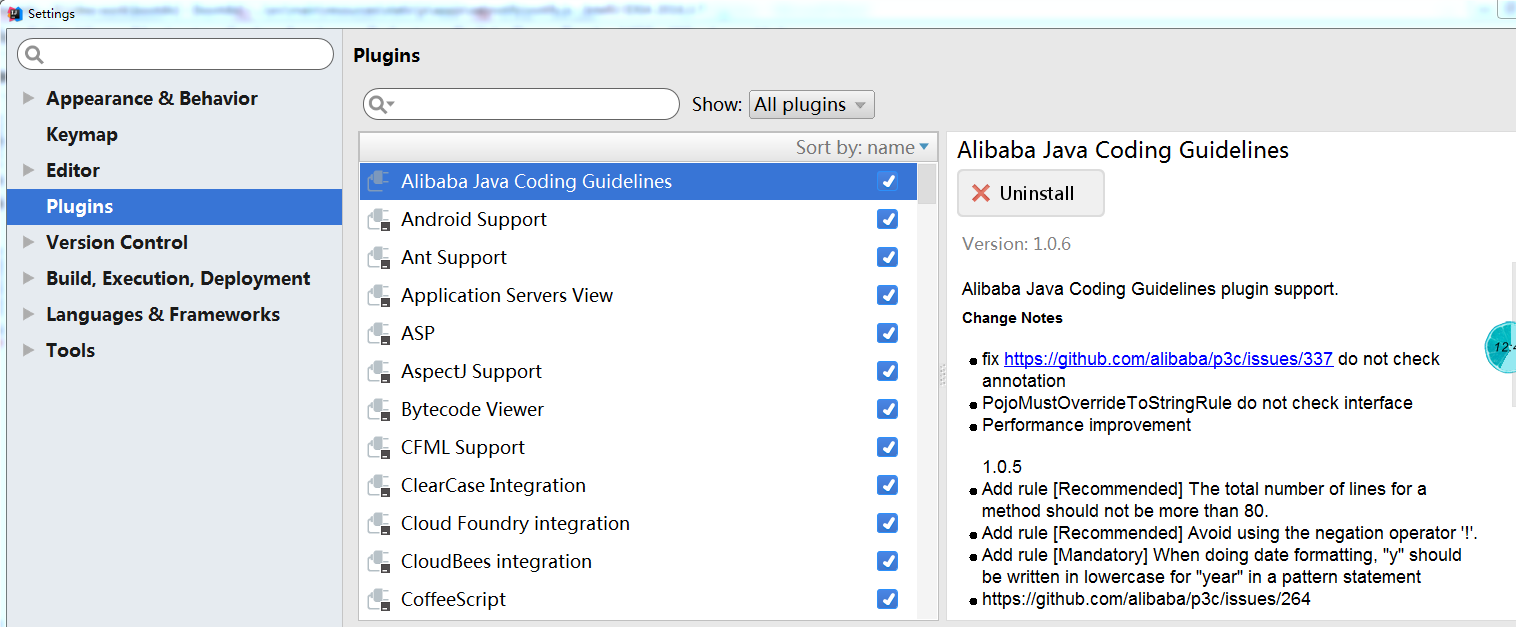Screen dimensions: 1516x627
Task: Click the Cloud Foundry integration plugin icon
Action: click(379, 523)
